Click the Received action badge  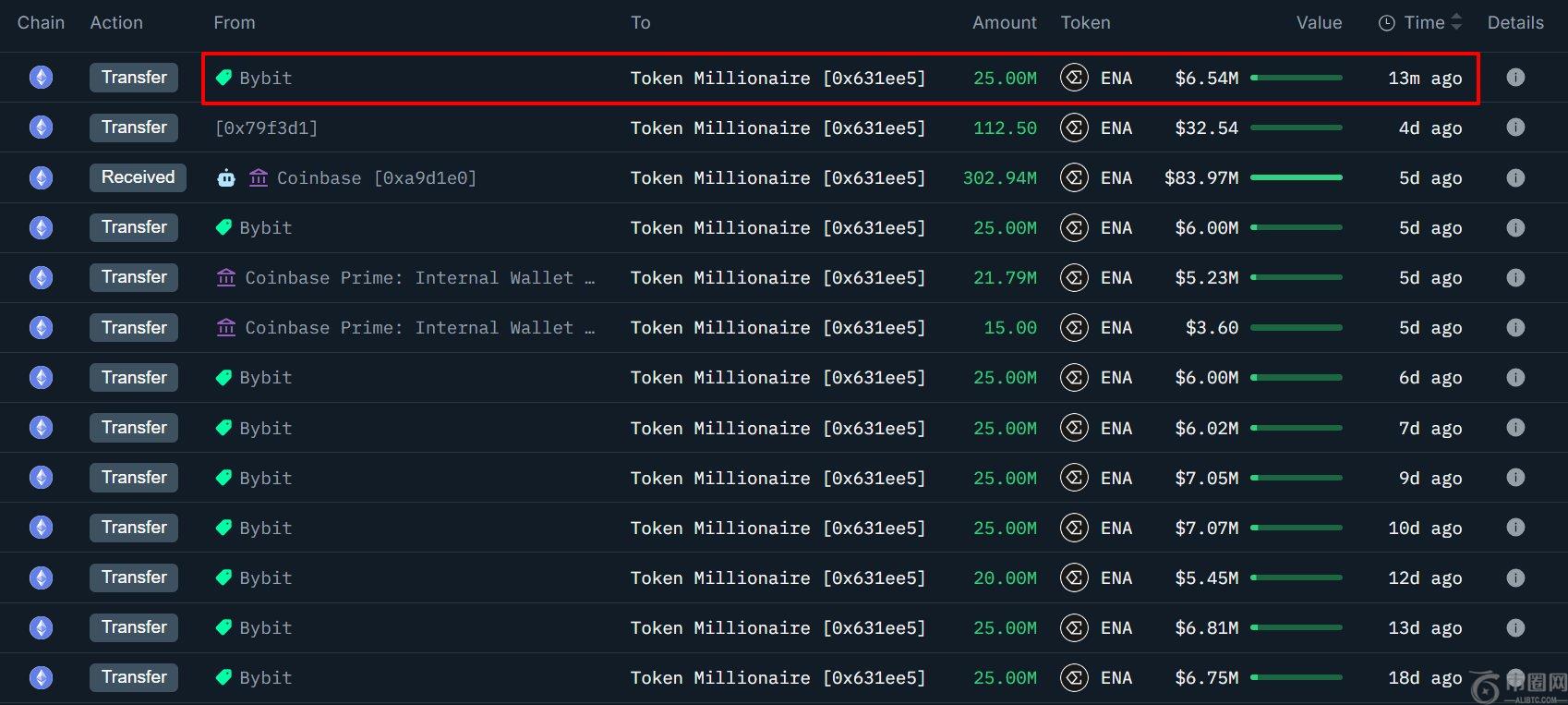pos(138,177)
